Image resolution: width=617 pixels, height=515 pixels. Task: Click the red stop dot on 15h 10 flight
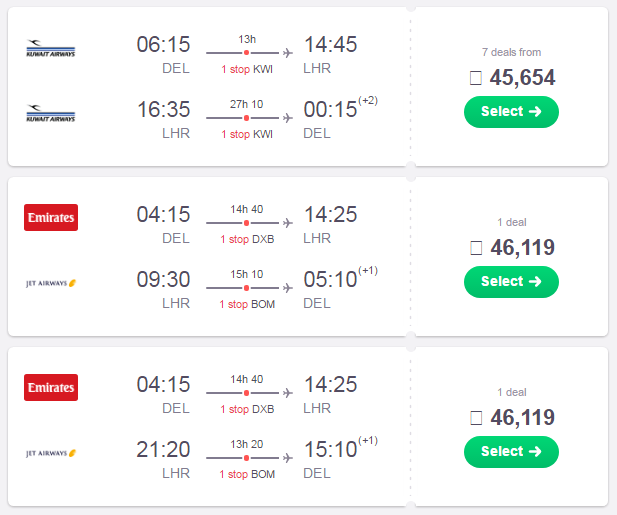click(246, 288)
